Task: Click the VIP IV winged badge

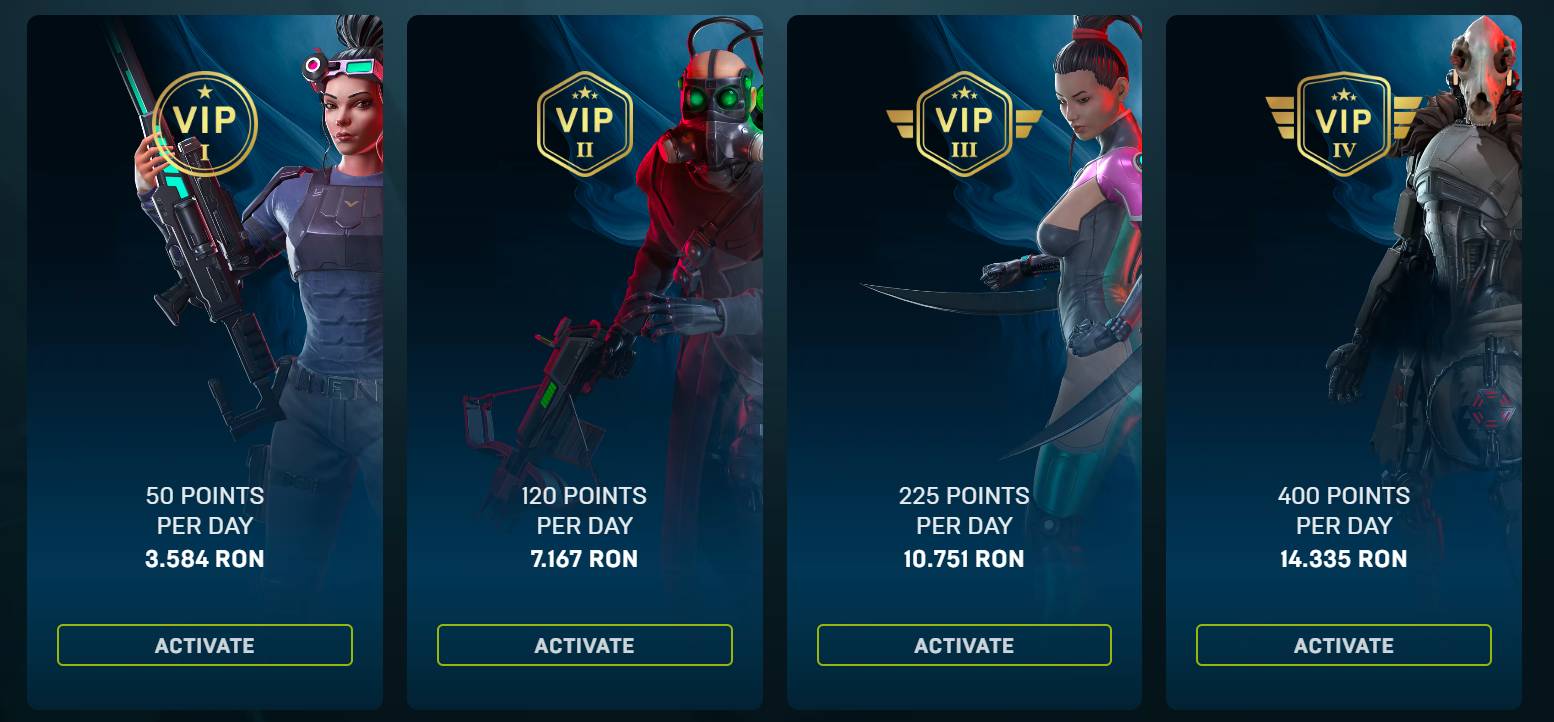Action: point(1343,124)
